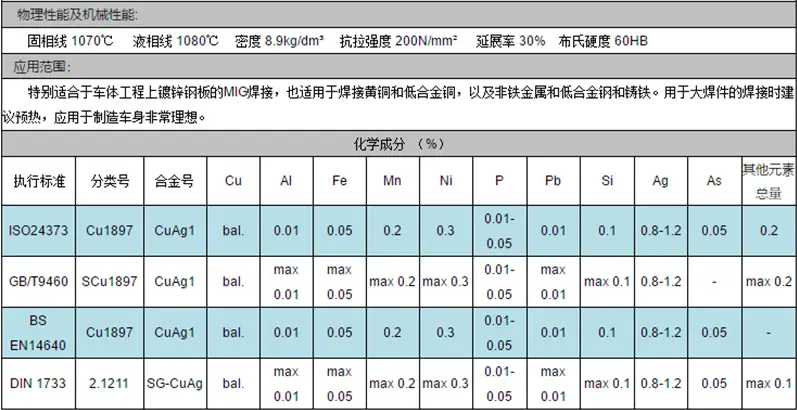Click the 执行标准 column header

[x=38, y=182]
